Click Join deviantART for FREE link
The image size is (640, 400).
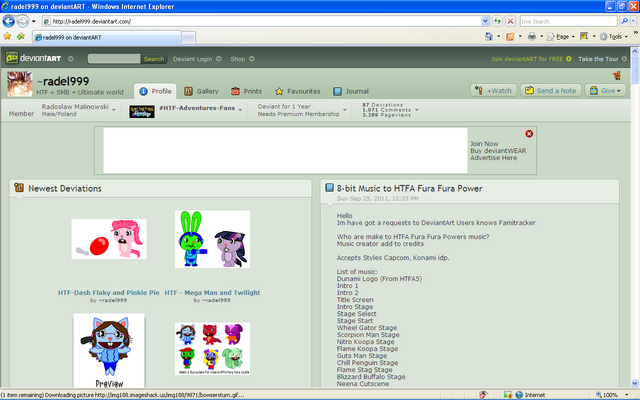(x=527, y=59)
